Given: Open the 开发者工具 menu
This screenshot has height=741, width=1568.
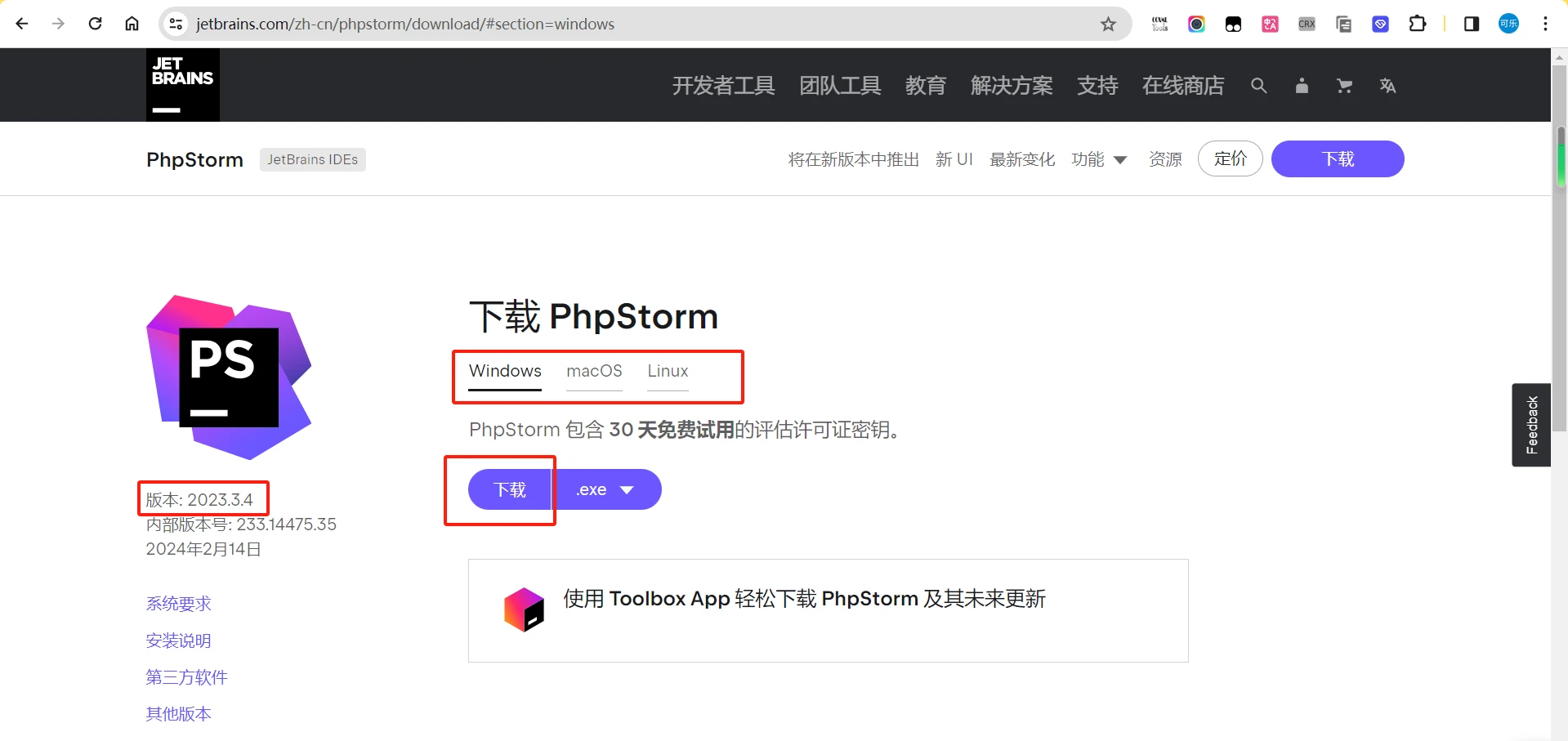Looking at the screenshot, I should [723, 85].
